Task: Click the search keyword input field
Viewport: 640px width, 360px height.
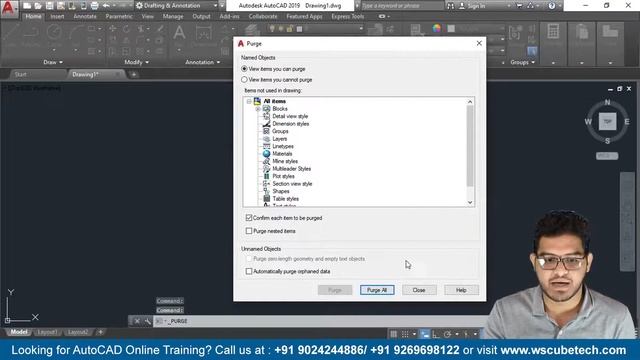Action: [x=402, y=6]
